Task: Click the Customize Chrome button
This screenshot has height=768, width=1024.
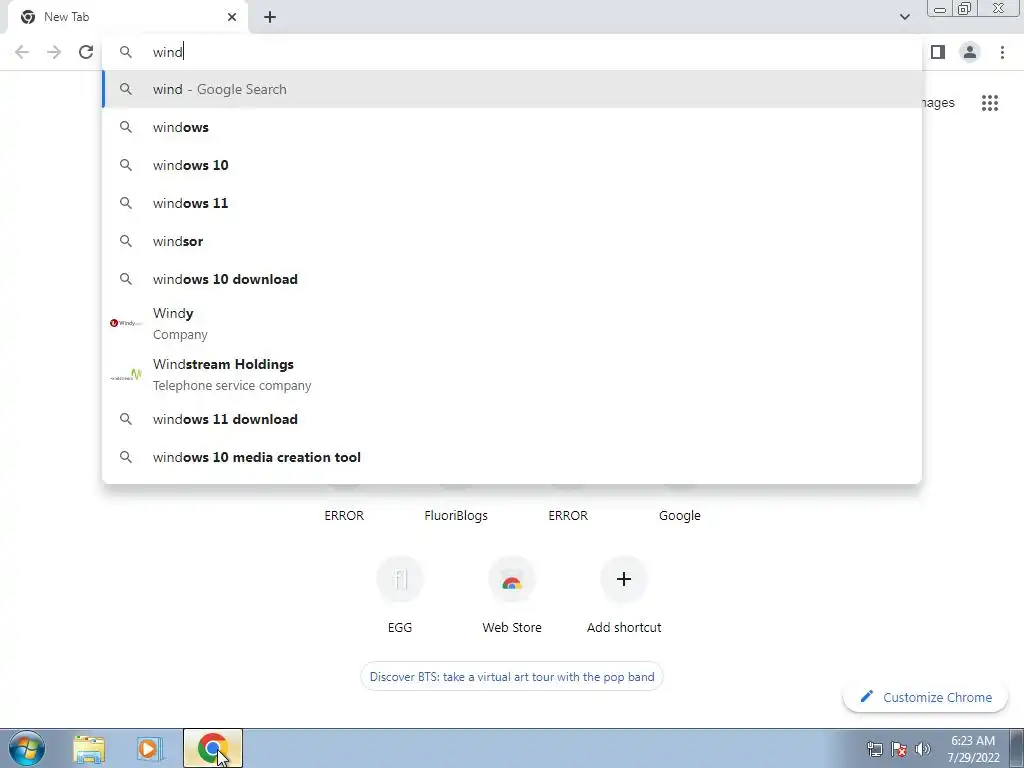Action: (927, 697)
